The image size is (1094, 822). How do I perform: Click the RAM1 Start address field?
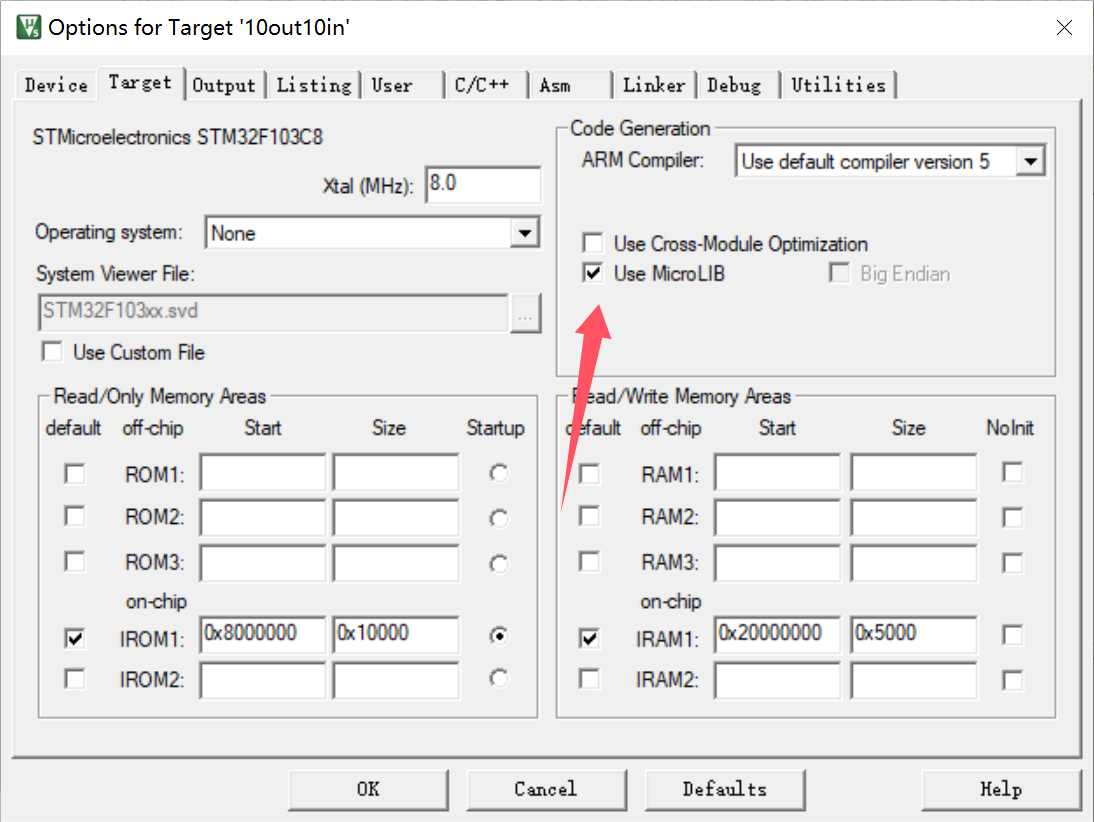point(777,472)
